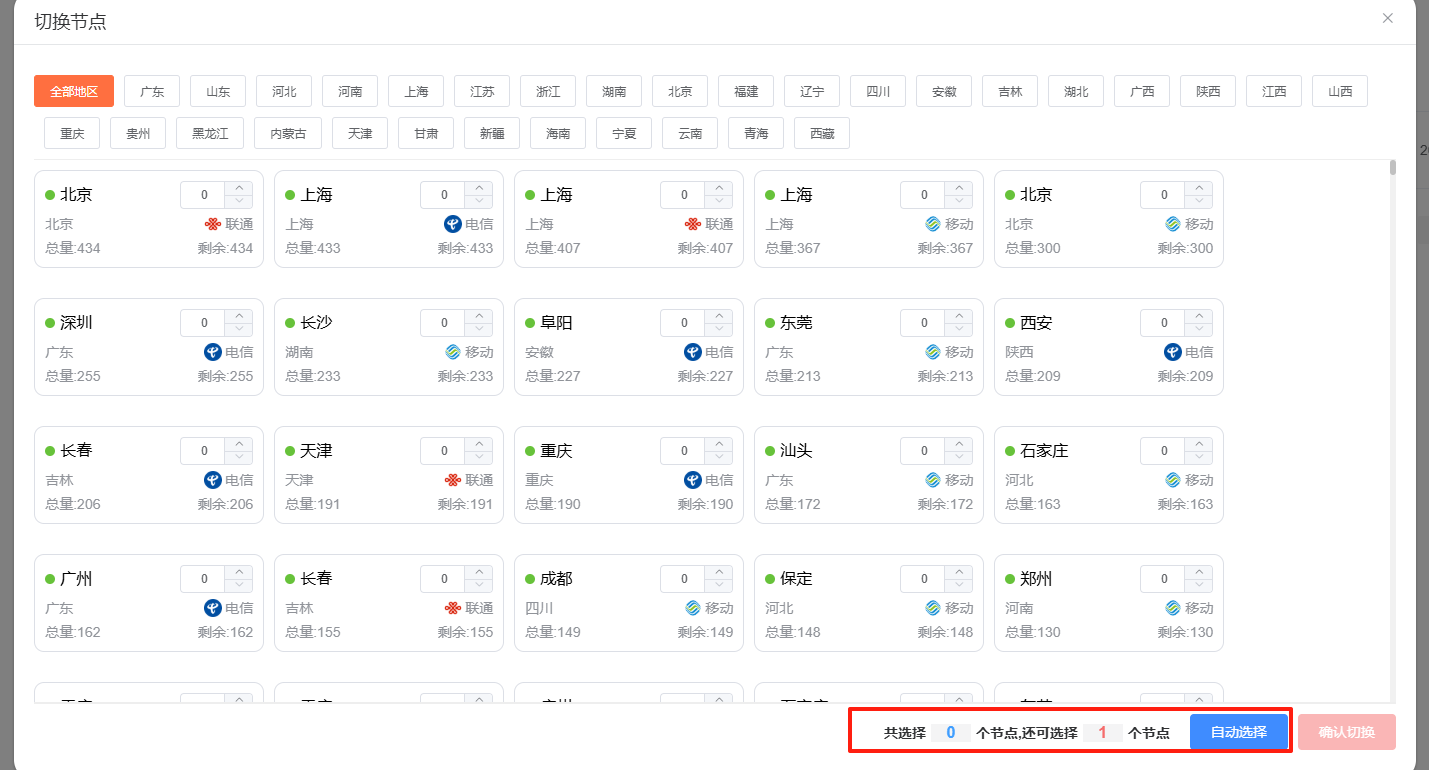Image resolution: width=1429 pixels, height=770 pixels.
Task: Increase node count for 阜阳 card
Action: pyautogui.click(x=719, y=316)
